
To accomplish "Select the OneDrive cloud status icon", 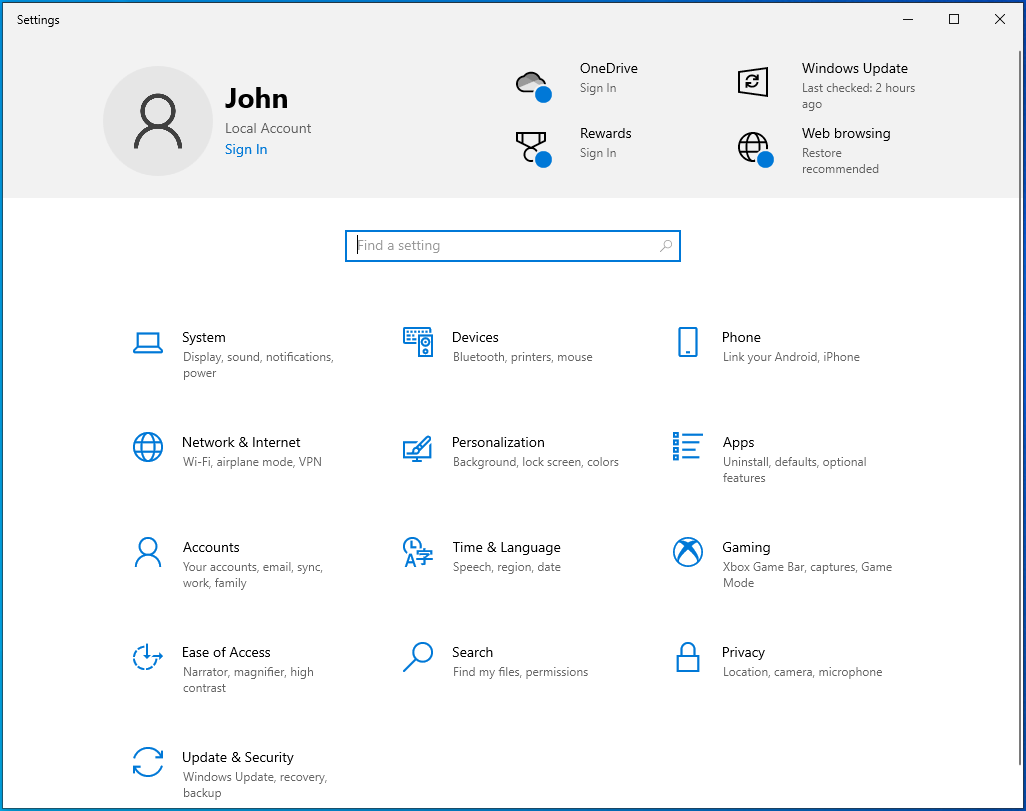I will point(533,82).
